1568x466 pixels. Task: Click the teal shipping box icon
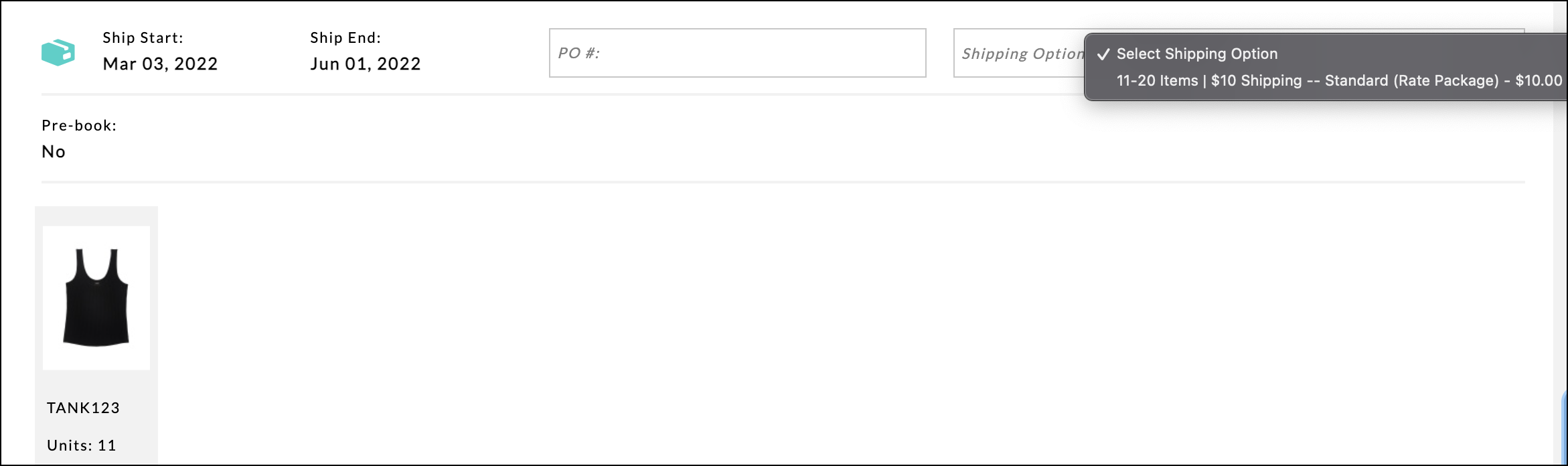pos(58,52)
